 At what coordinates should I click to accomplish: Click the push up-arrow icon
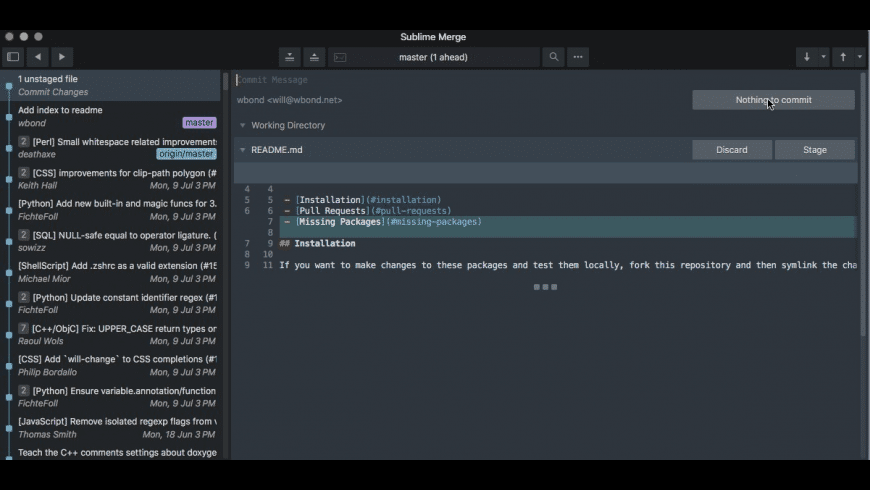[843, 57]
